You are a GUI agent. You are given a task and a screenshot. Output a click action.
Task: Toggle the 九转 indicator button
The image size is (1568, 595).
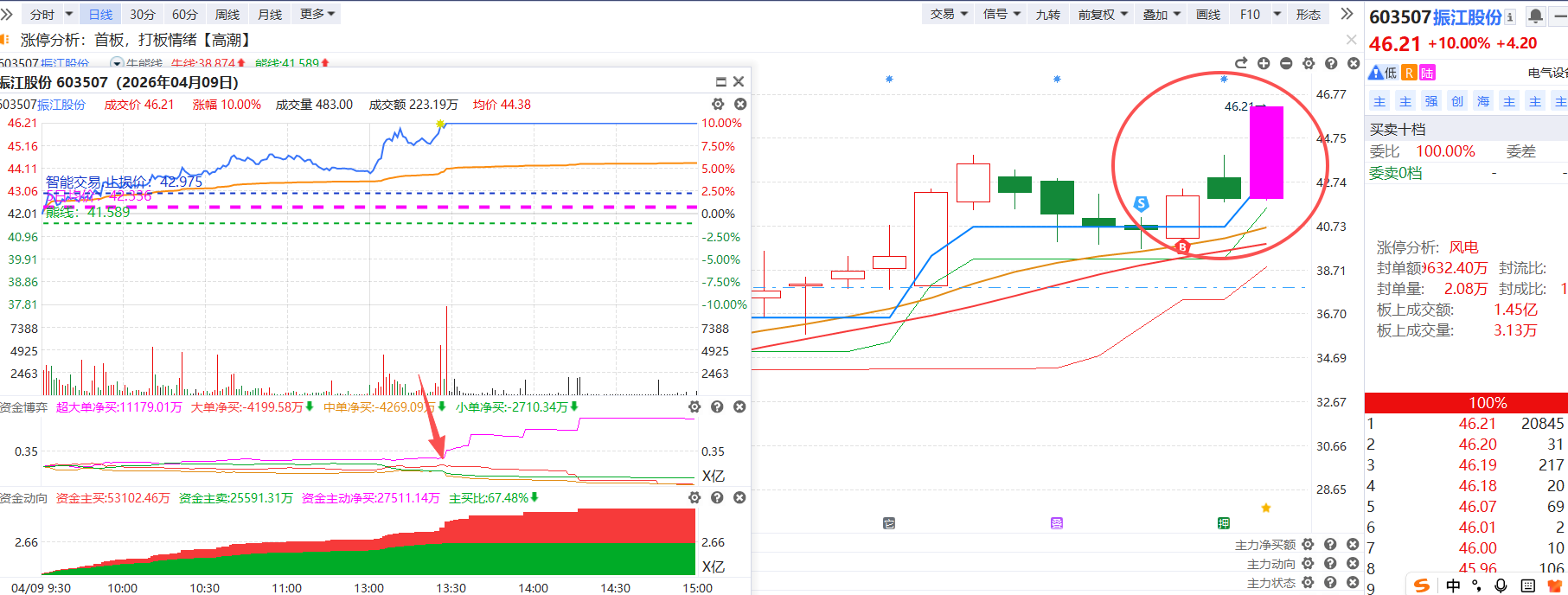(1047, 15)
